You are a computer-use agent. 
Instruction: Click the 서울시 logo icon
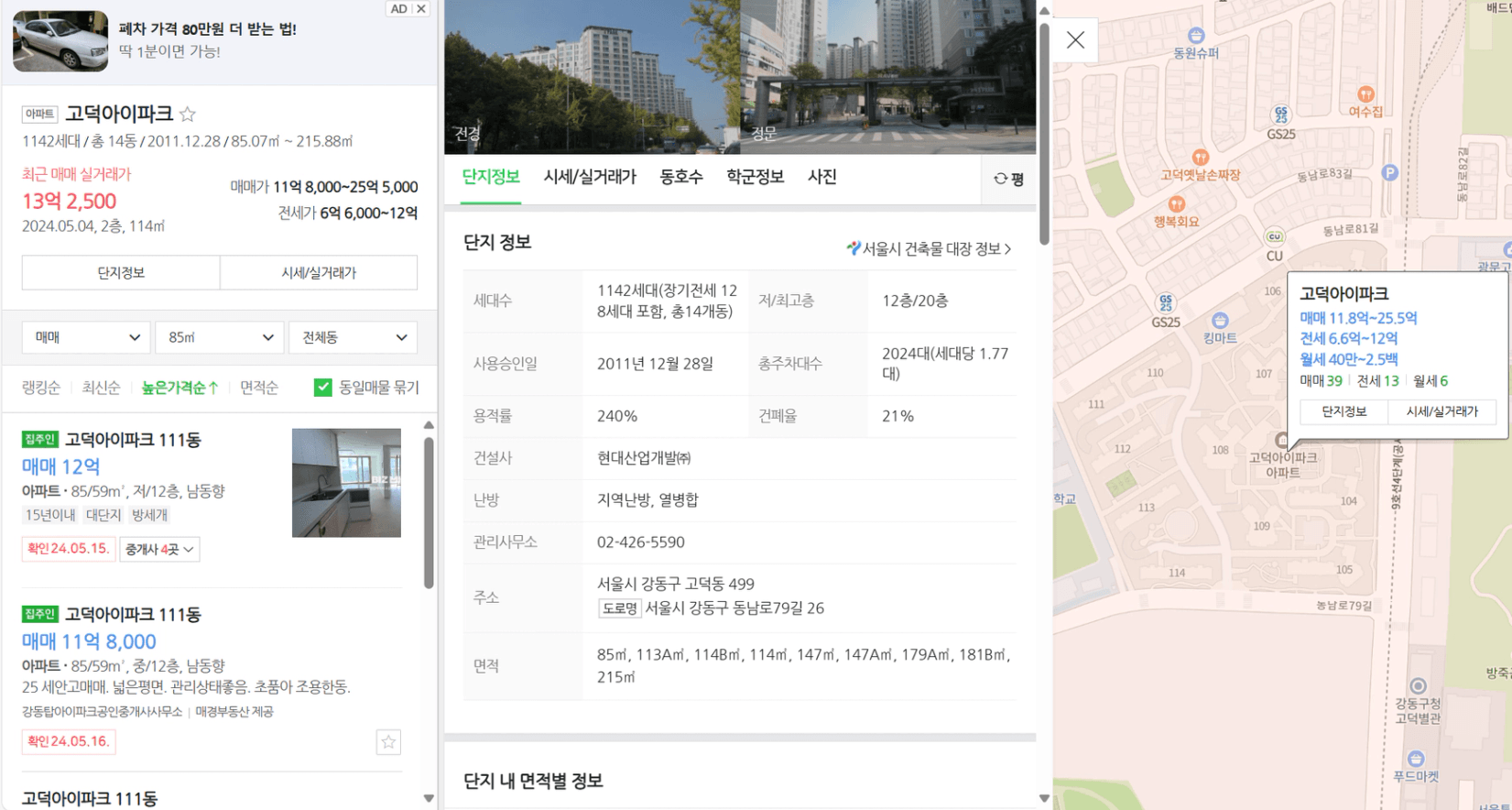tap(854, 248)
